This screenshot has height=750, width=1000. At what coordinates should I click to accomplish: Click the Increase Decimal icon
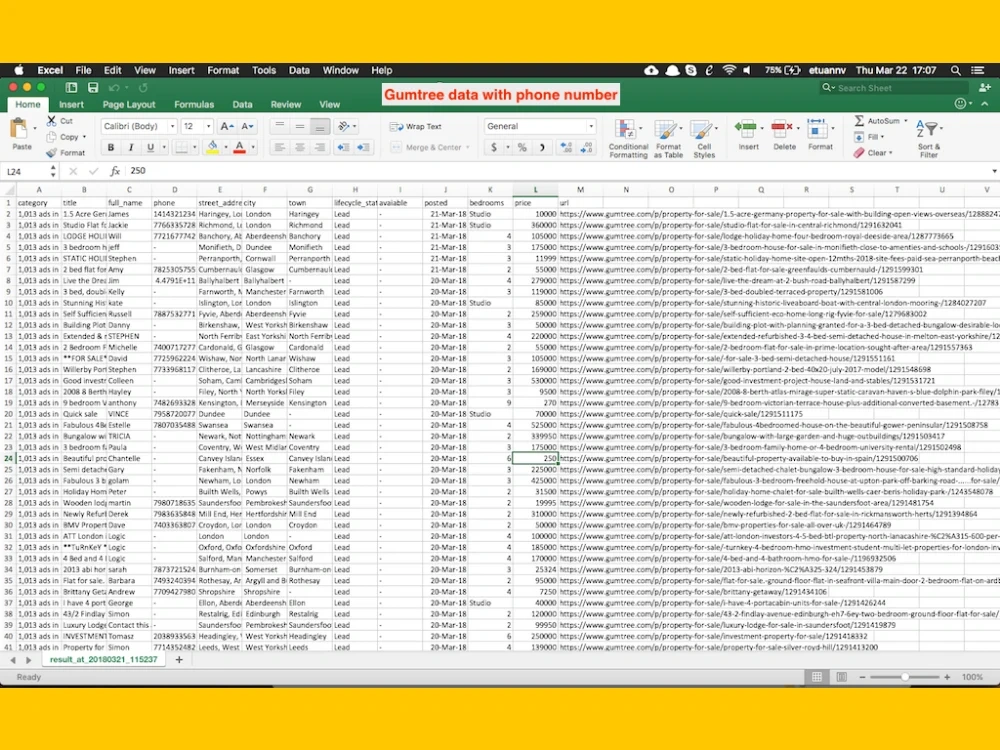[x=566, y=147]
